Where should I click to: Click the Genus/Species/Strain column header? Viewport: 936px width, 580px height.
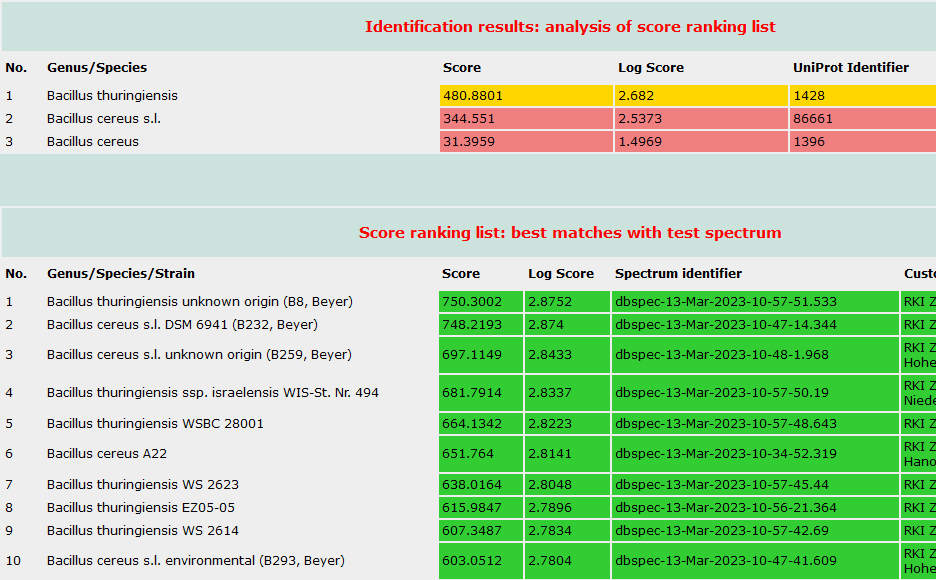coord(121,274)
